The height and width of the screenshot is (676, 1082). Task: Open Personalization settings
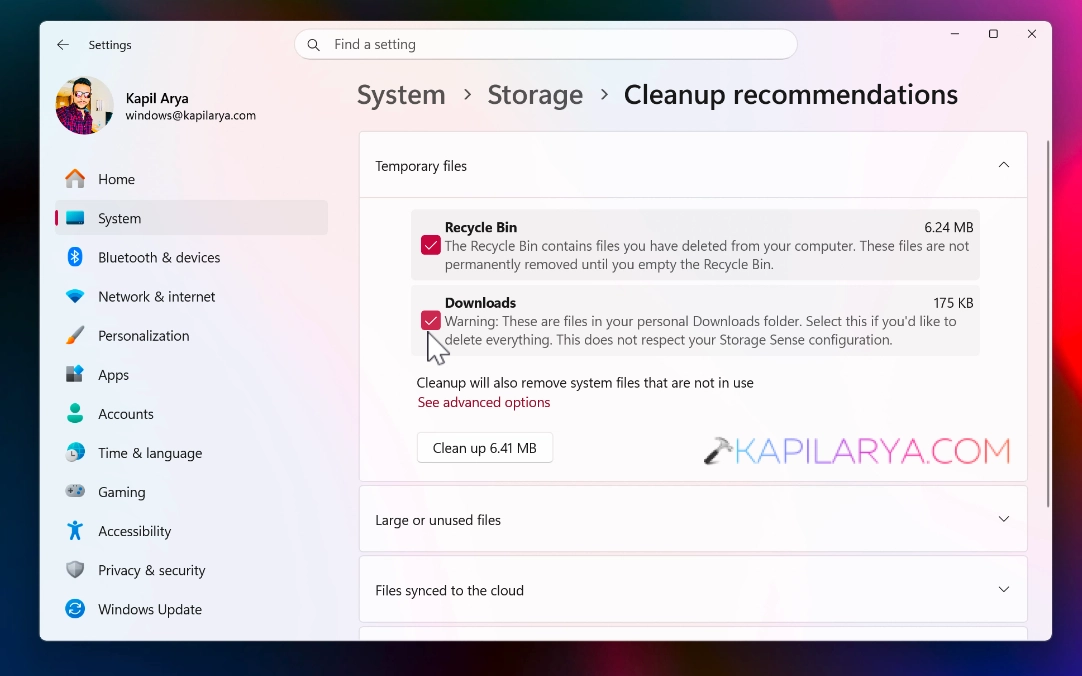coord(191,336)
